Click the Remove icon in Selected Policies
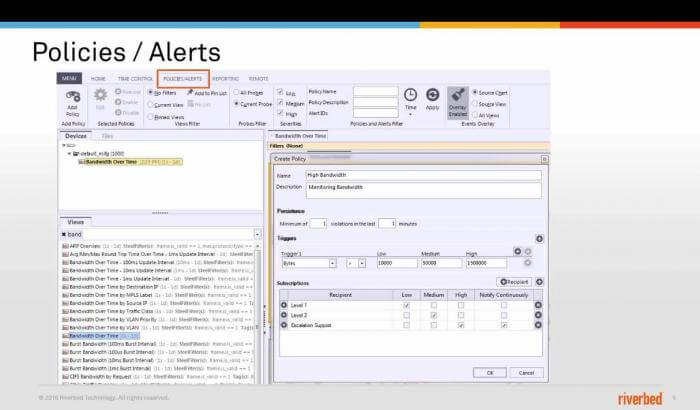Screen dimensions: 700x410 pyautogui.click(x=118, y=92)
